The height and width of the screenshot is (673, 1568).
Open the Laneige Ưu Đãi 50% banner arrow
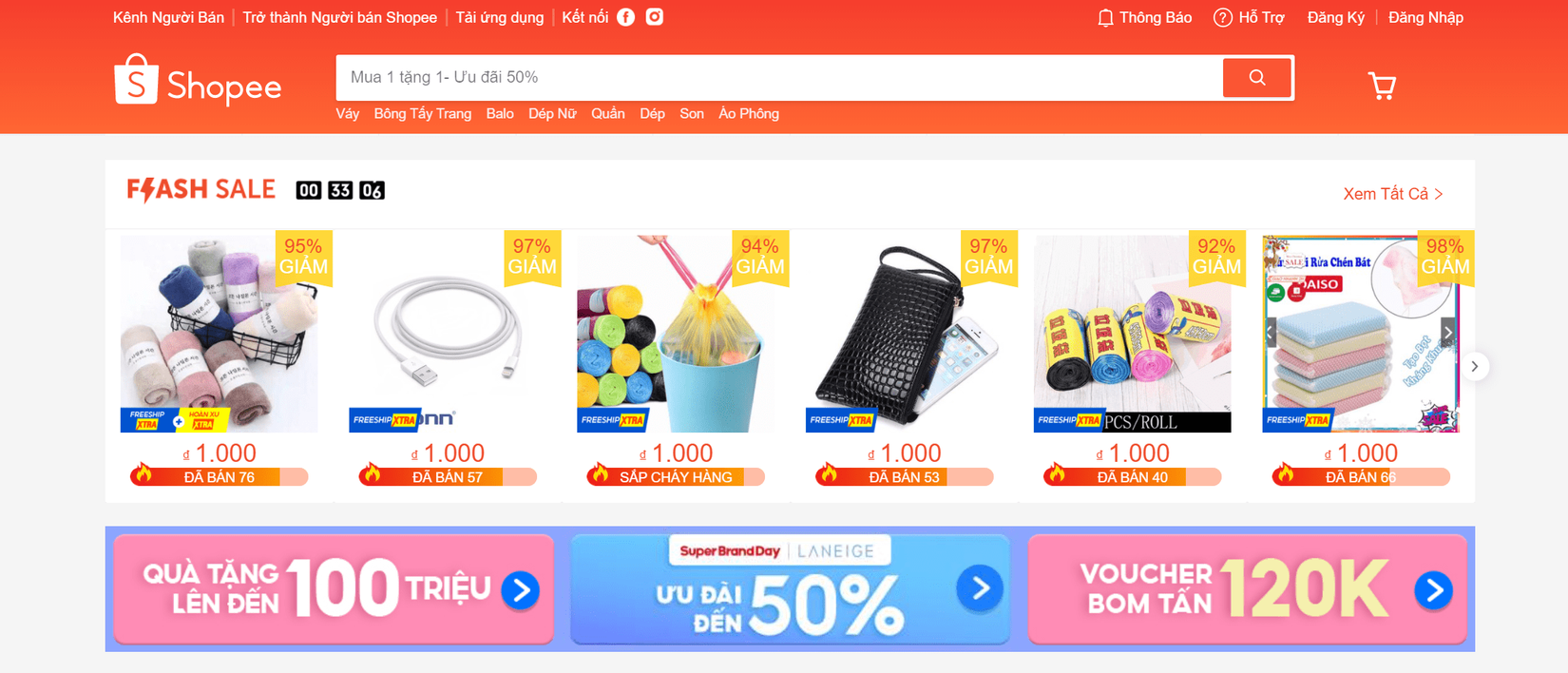pos(980,589)
